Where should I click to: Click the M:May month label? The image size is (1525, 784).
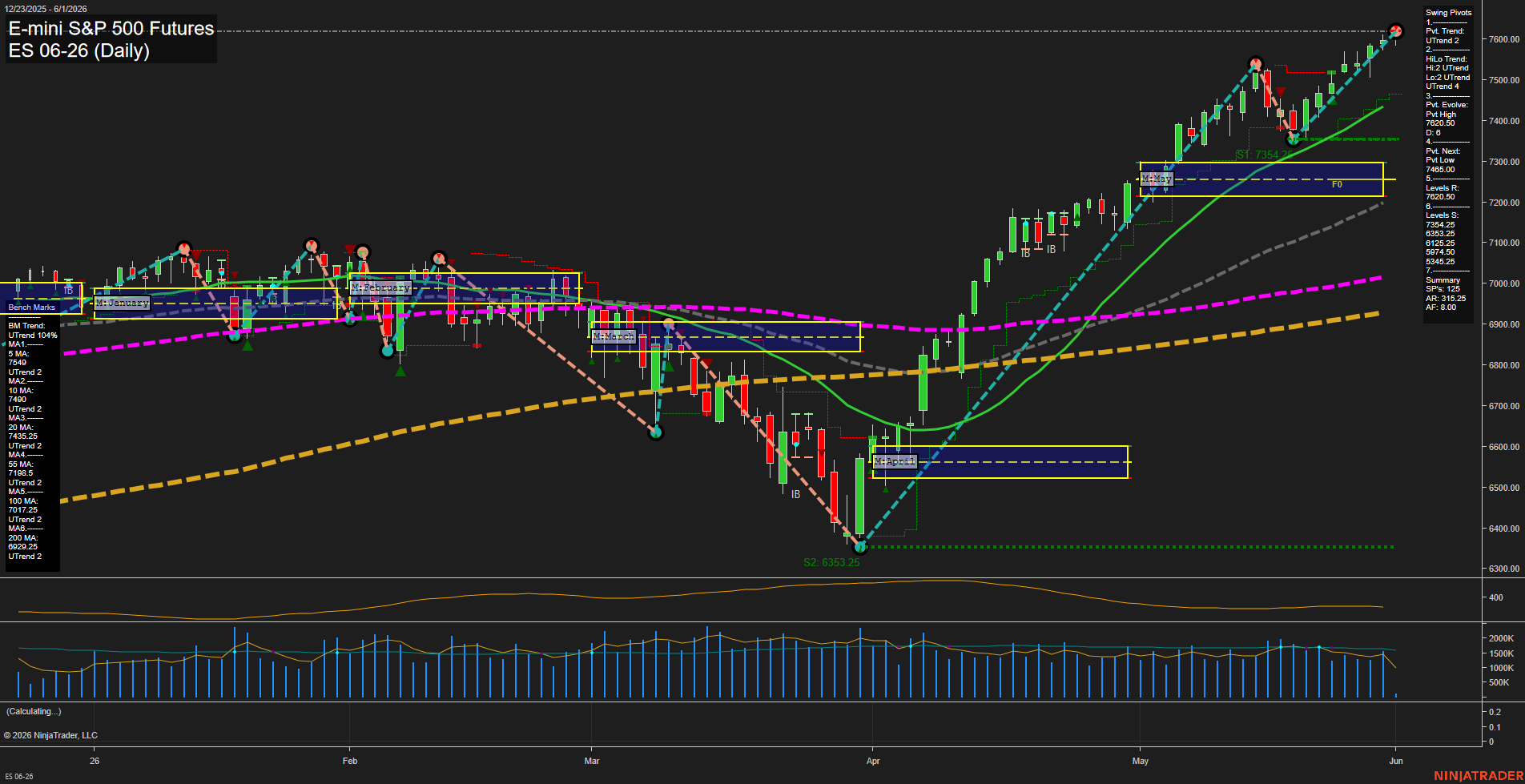tap(1157, 179)
